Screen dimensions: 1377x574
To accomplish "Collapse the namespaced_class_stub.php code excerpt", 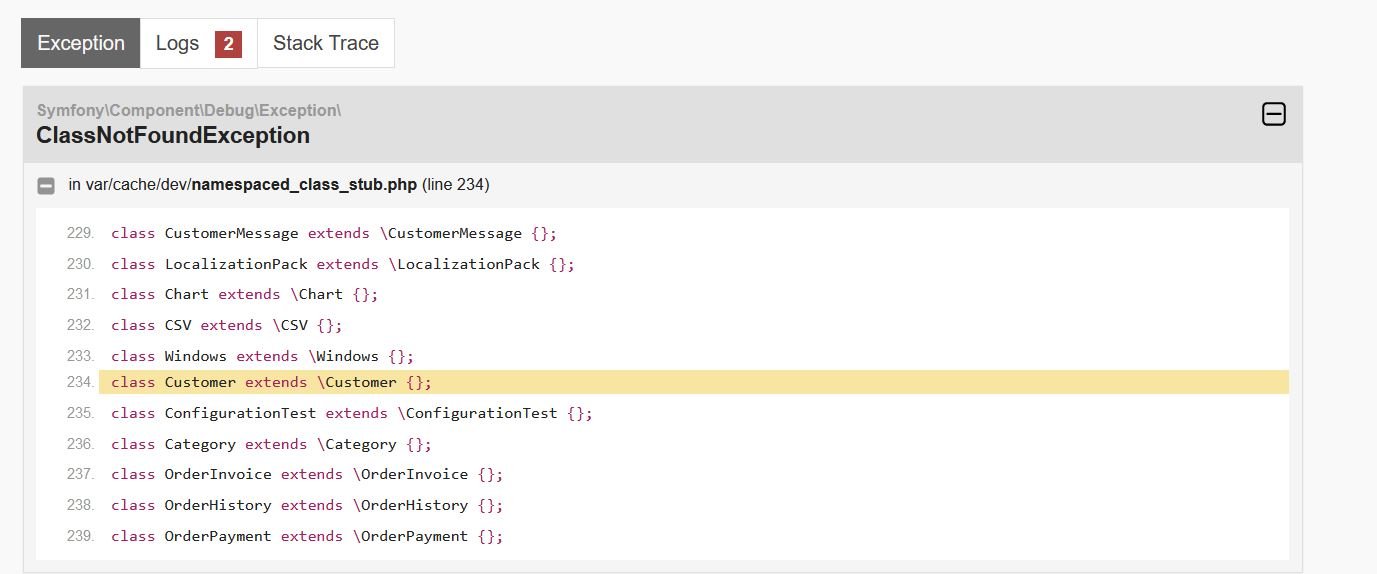I will click(46, 186).
